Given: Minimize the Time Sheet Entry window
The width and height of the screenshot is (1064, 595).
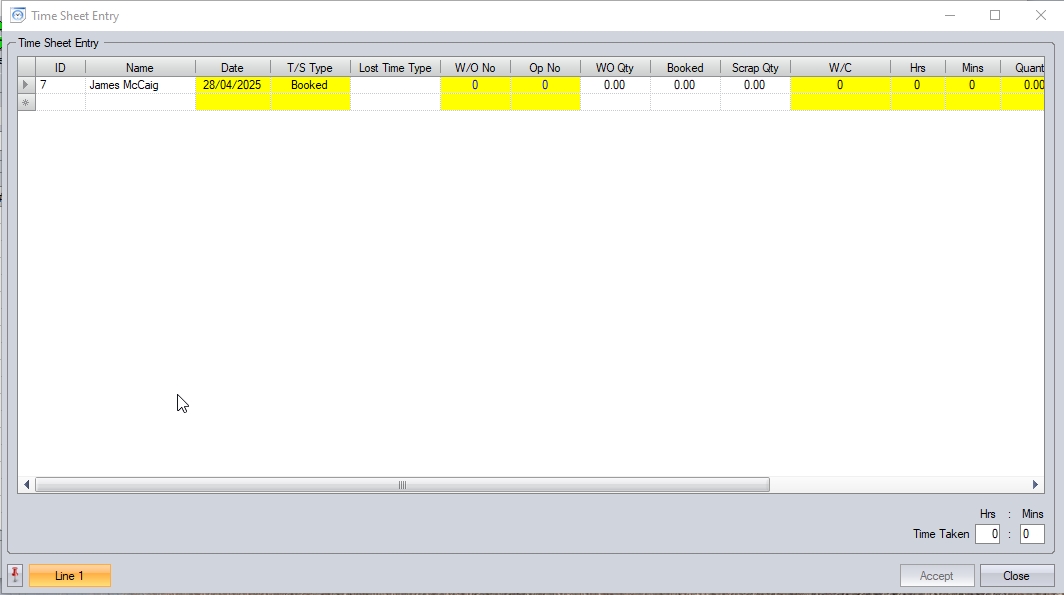Looking at the screenshot, I should point(950,15).
